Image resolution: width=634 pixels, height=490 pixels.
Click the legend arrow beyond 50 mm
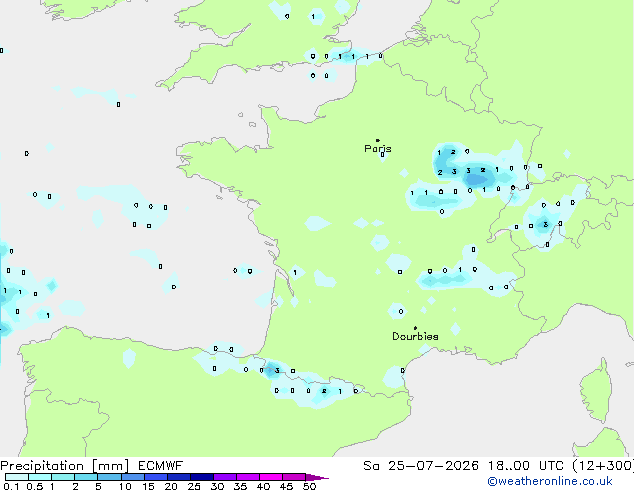[x=317, y=477]
